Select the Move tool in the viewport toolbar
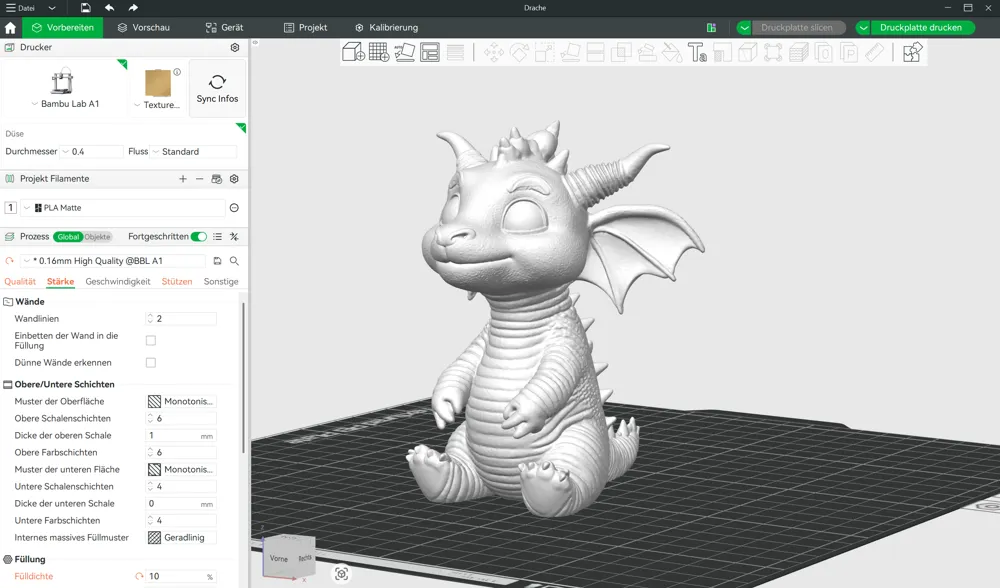The image size is (1000, 588). (494, 52)
